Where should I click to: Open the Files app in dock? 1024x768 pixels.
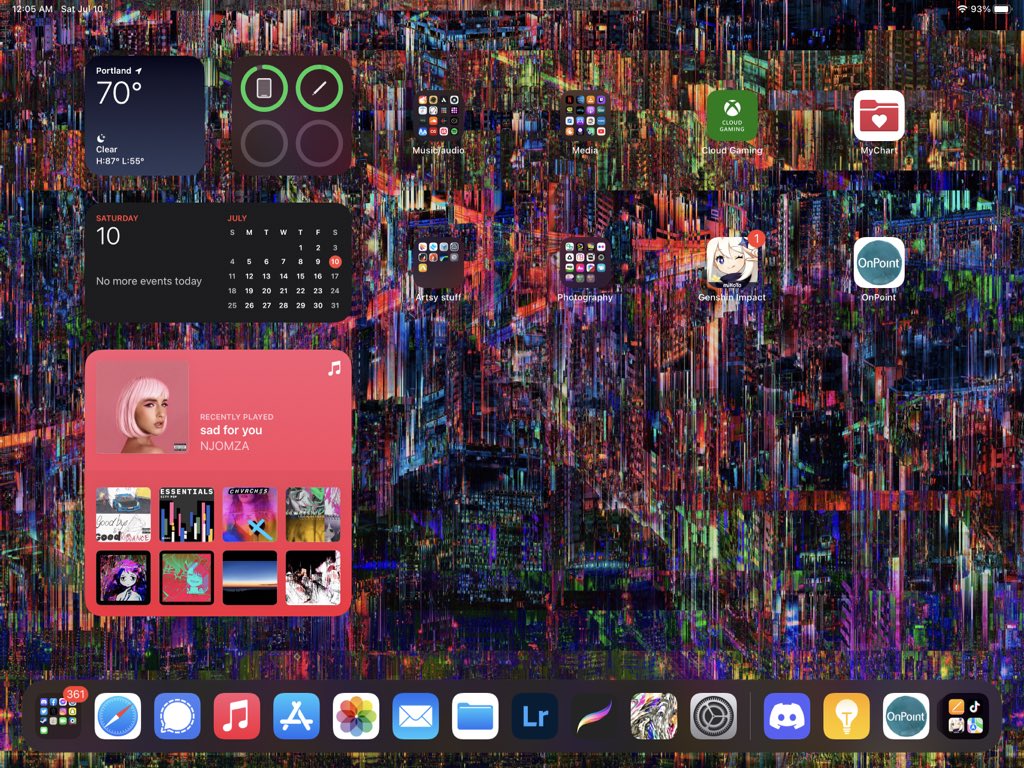(475, 716)
